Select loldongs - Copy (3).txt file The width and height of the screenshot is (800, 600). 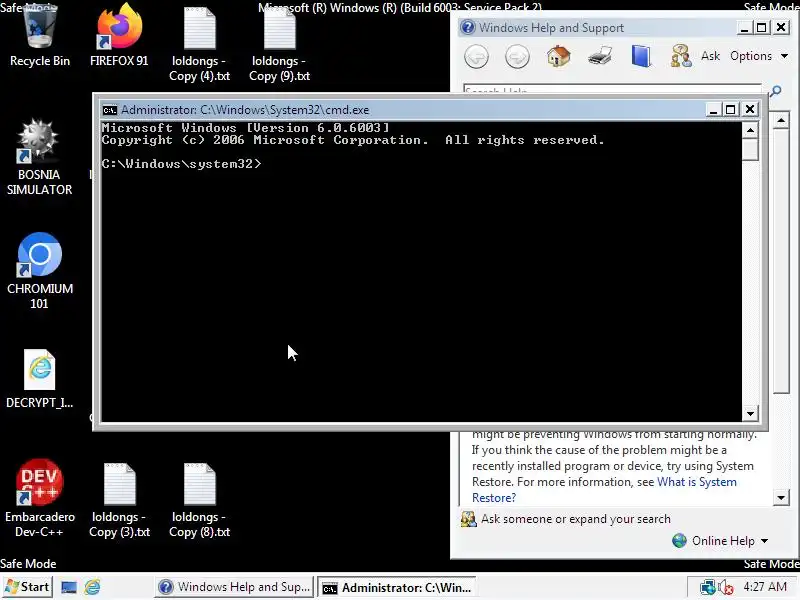(119, 500)
